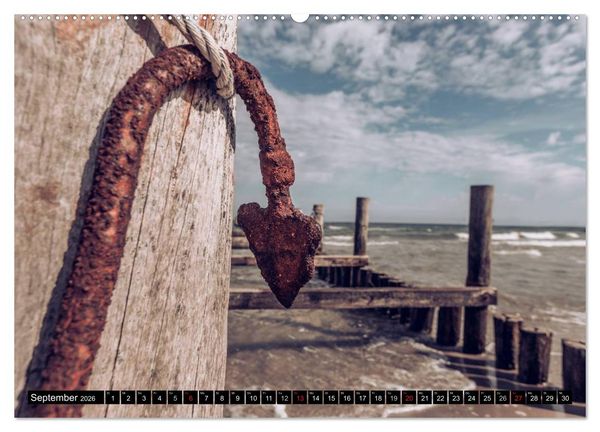The height and width of the screenshot is (432, 600).
Task: Click the rope tied around the anchor
Action: (x=207, y=54)
